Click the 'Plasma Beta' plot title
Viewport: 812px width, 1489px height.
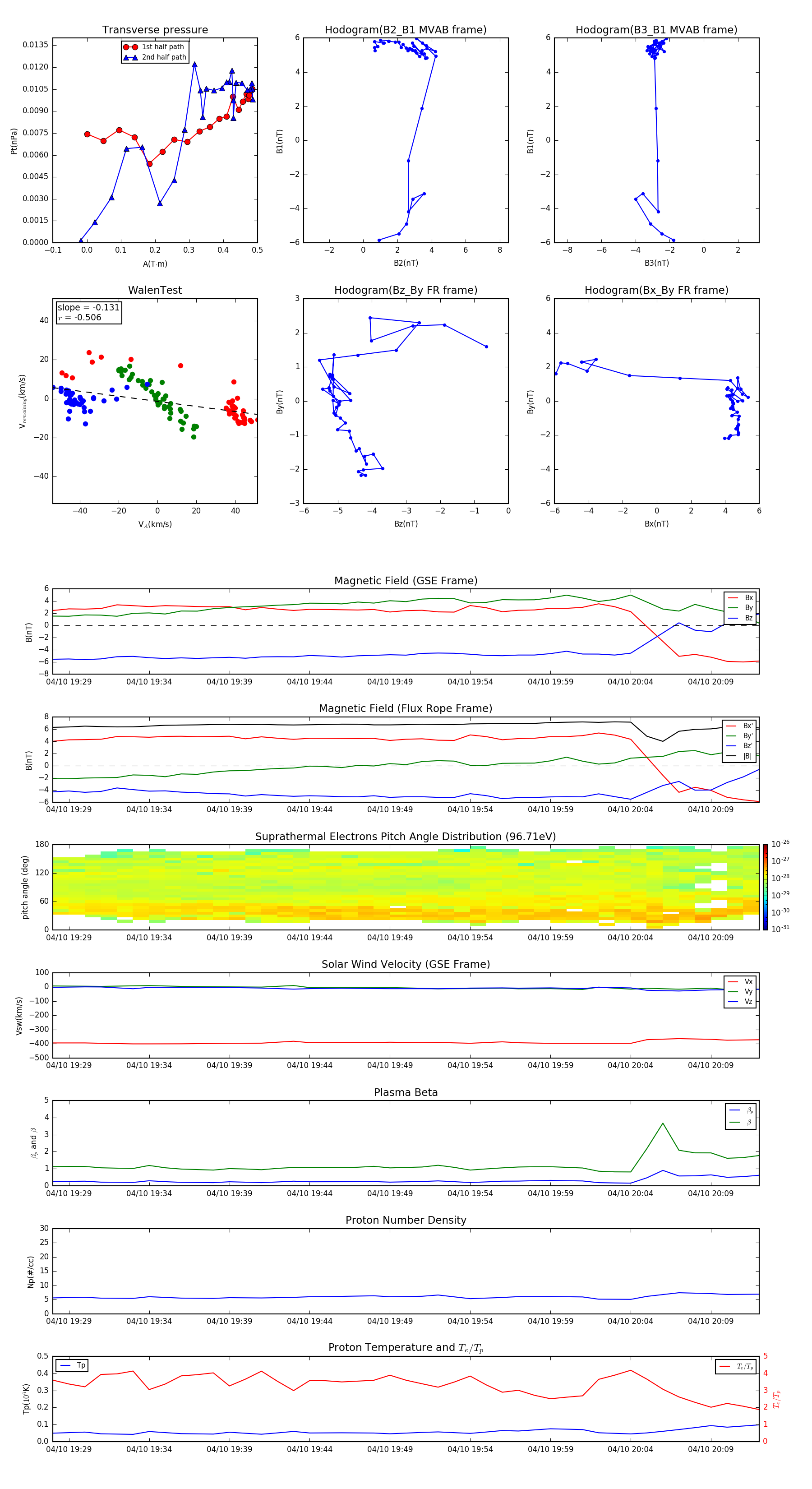(406, 1092)
